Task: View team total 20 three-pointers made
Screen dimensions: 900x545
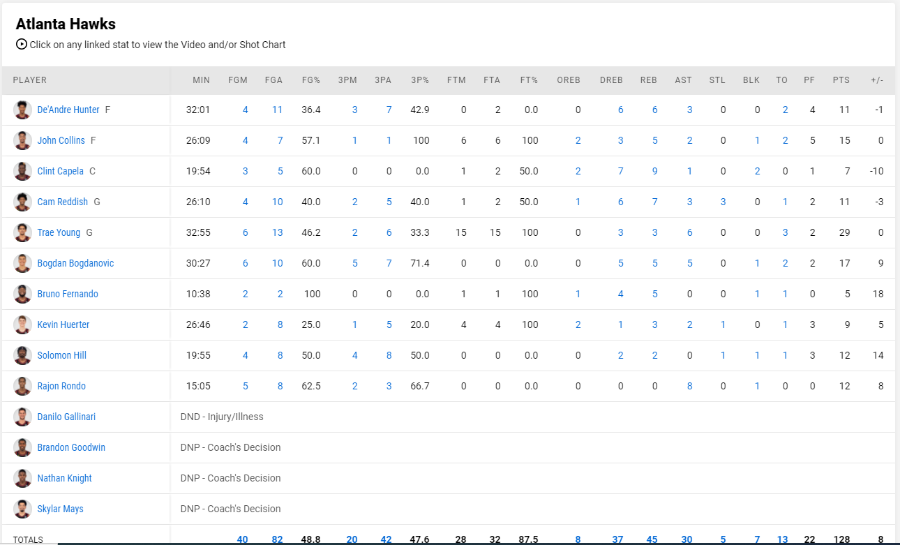Action: (x=352, y=539)
